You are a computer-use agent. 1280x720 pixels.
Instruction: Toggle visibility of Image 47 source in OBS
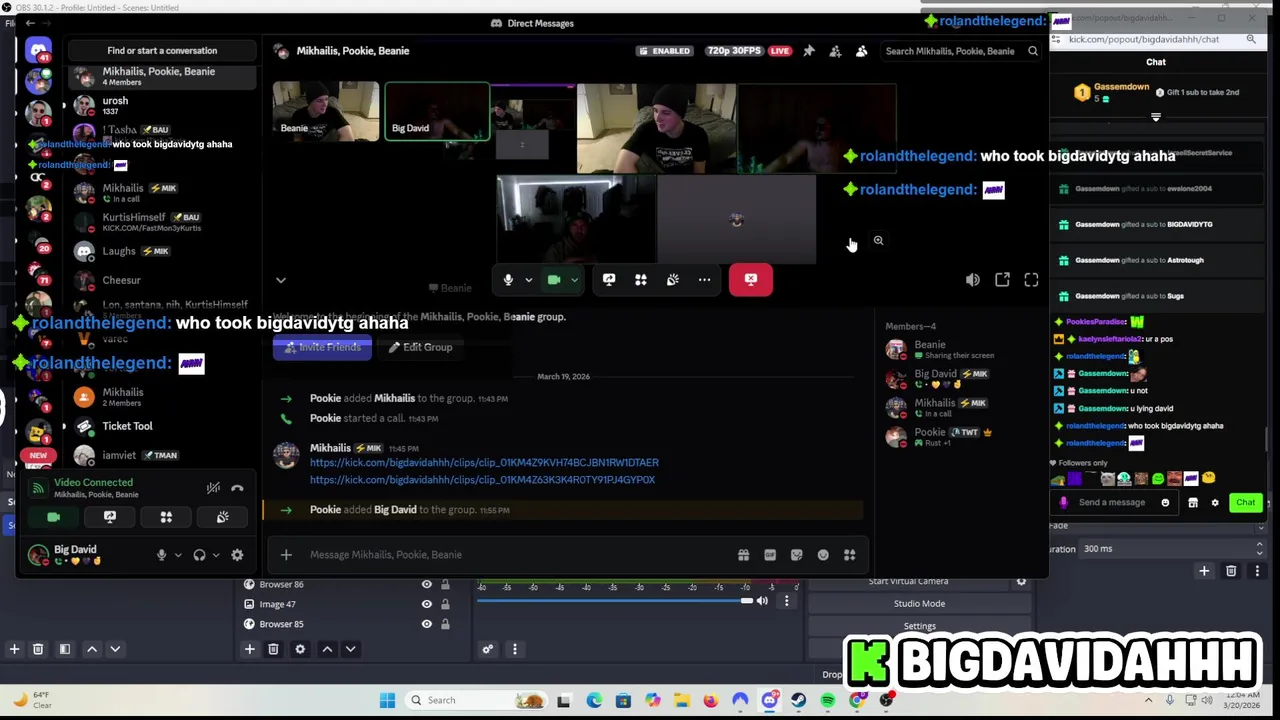tap(427, 604)
